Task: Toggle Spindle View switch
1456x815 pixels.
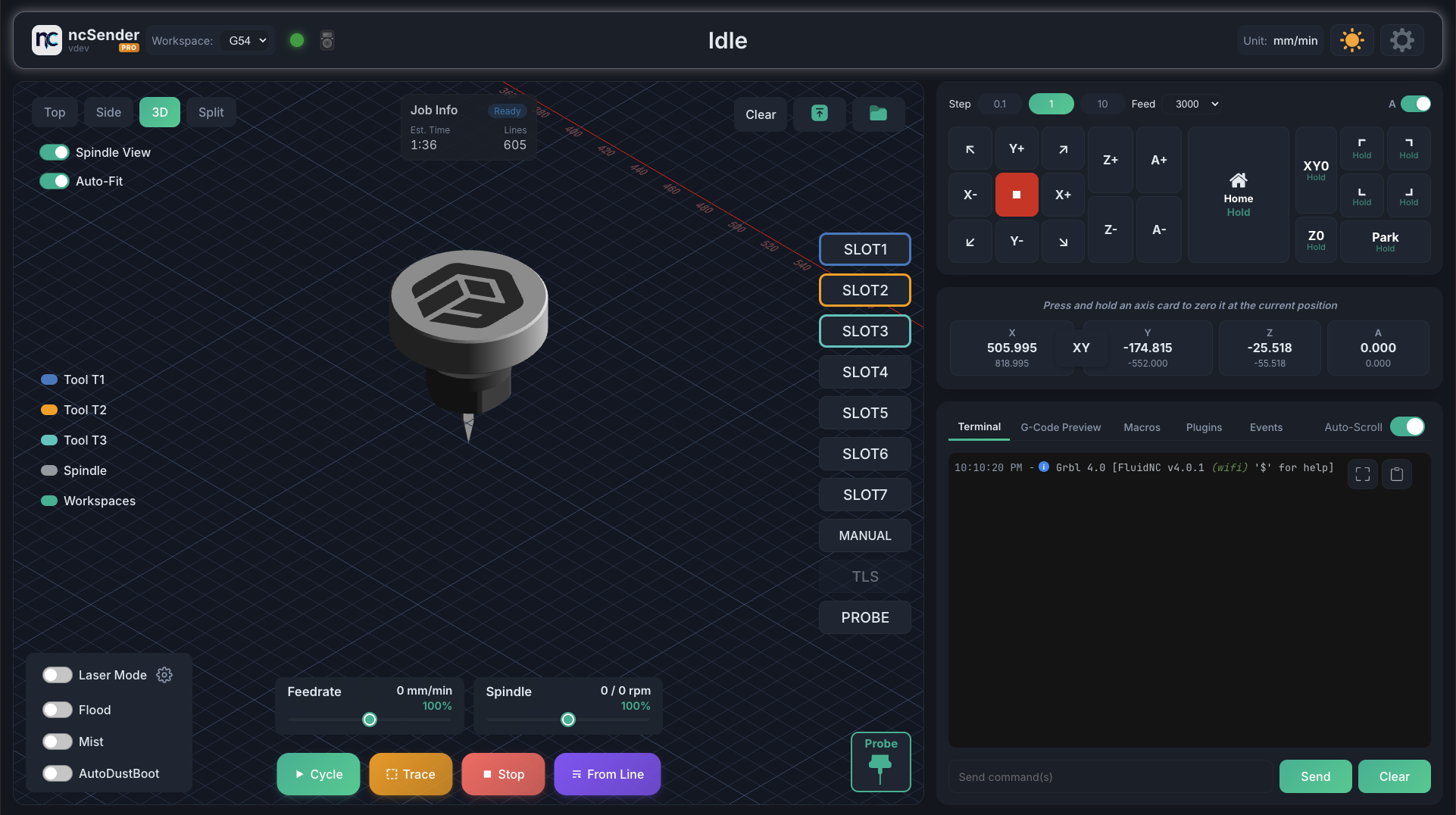Action: coord(55,152)
